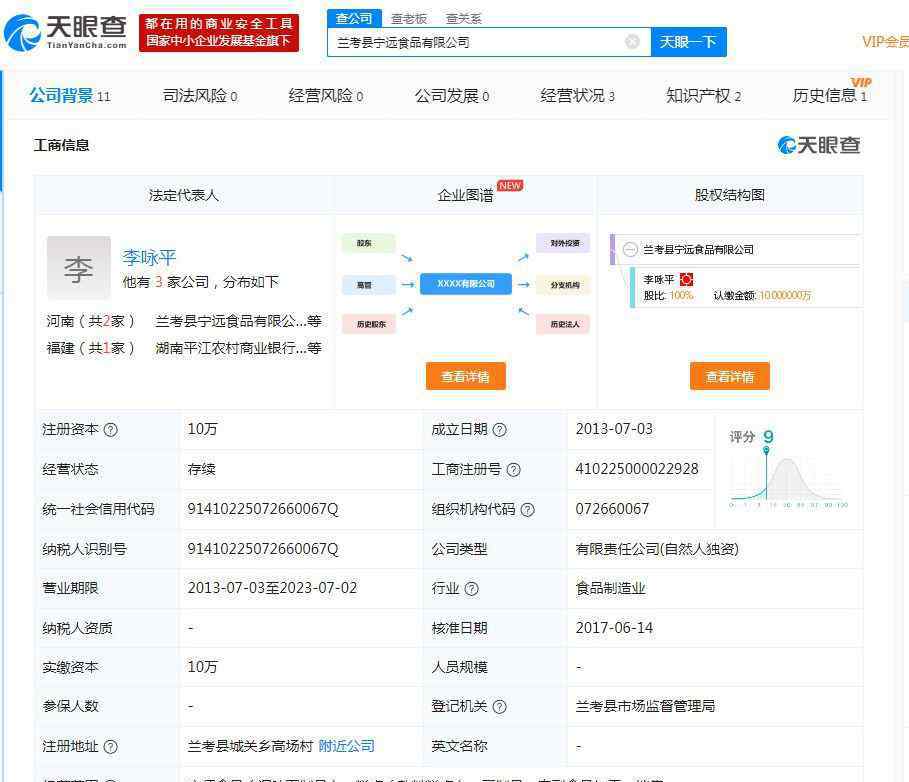Click the TianYanCha logo at top left
Viewport: 909px width, 782px height.
tap(66, 32)
